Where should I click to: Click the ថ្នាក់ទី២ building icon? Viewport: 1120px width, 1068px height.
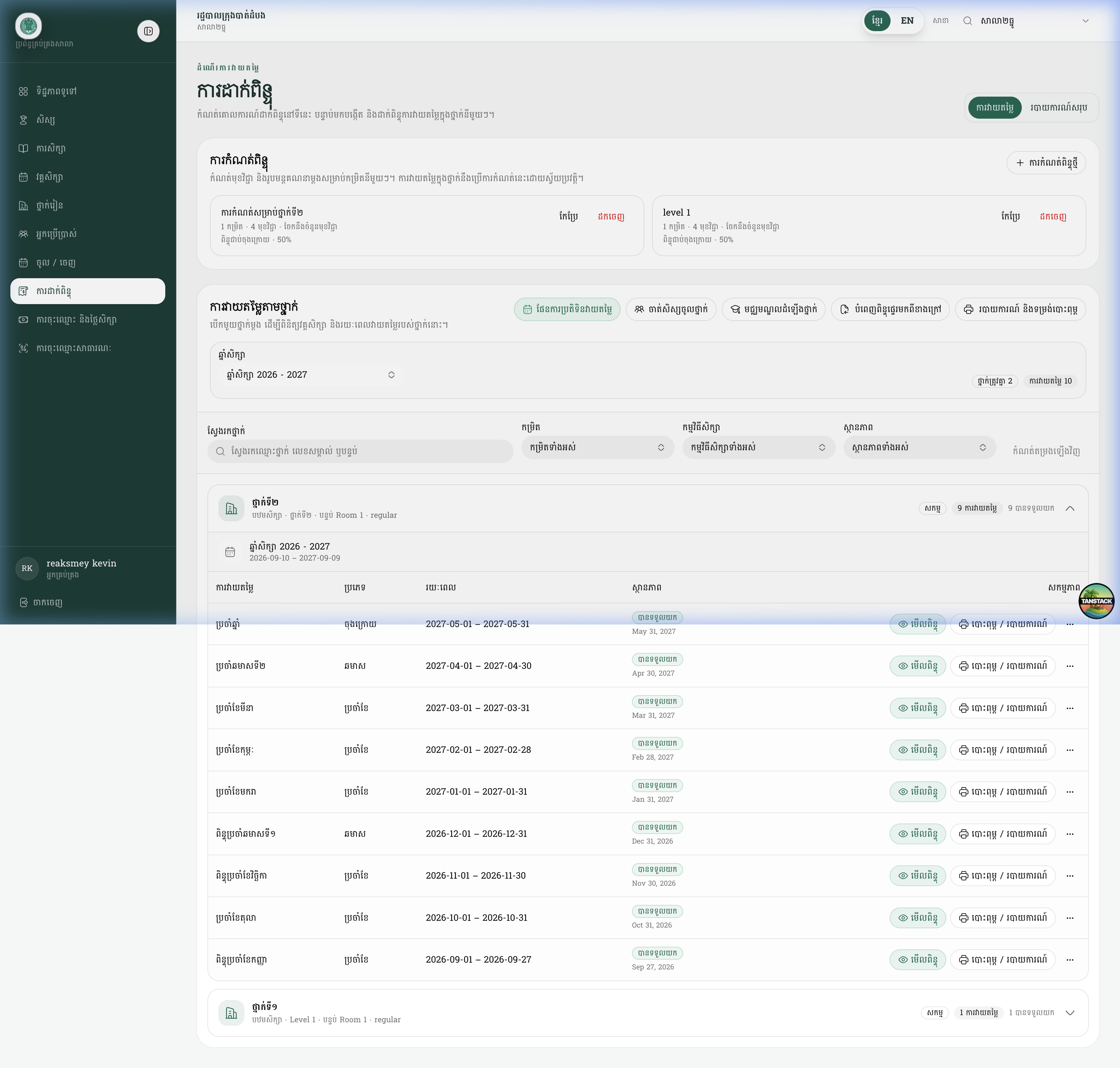coord(231,508)
